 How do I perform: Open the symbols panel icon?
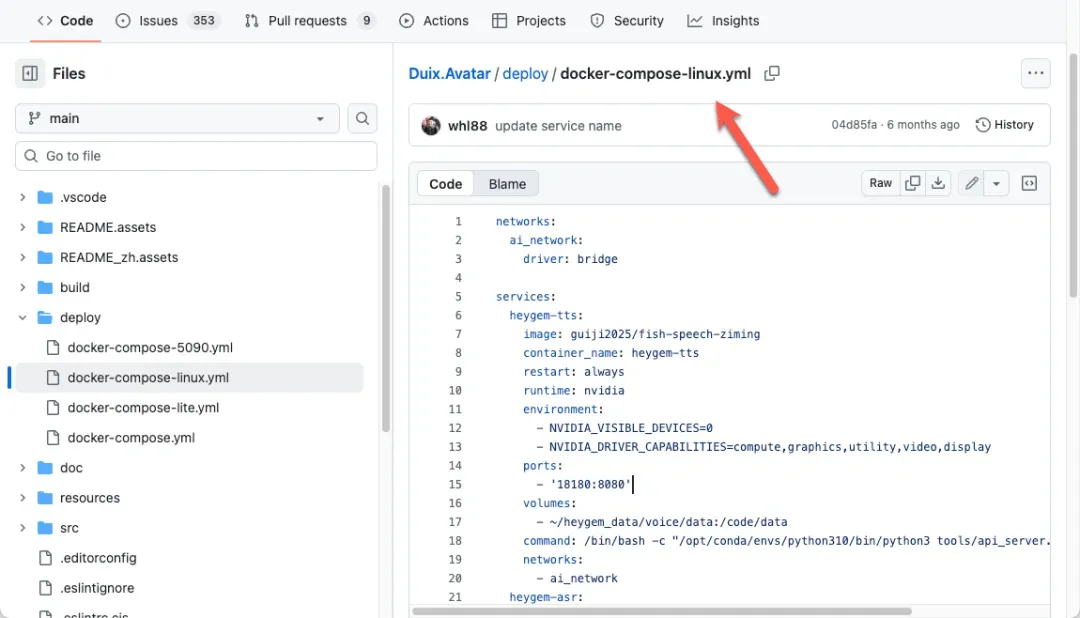pos(1029,183)
